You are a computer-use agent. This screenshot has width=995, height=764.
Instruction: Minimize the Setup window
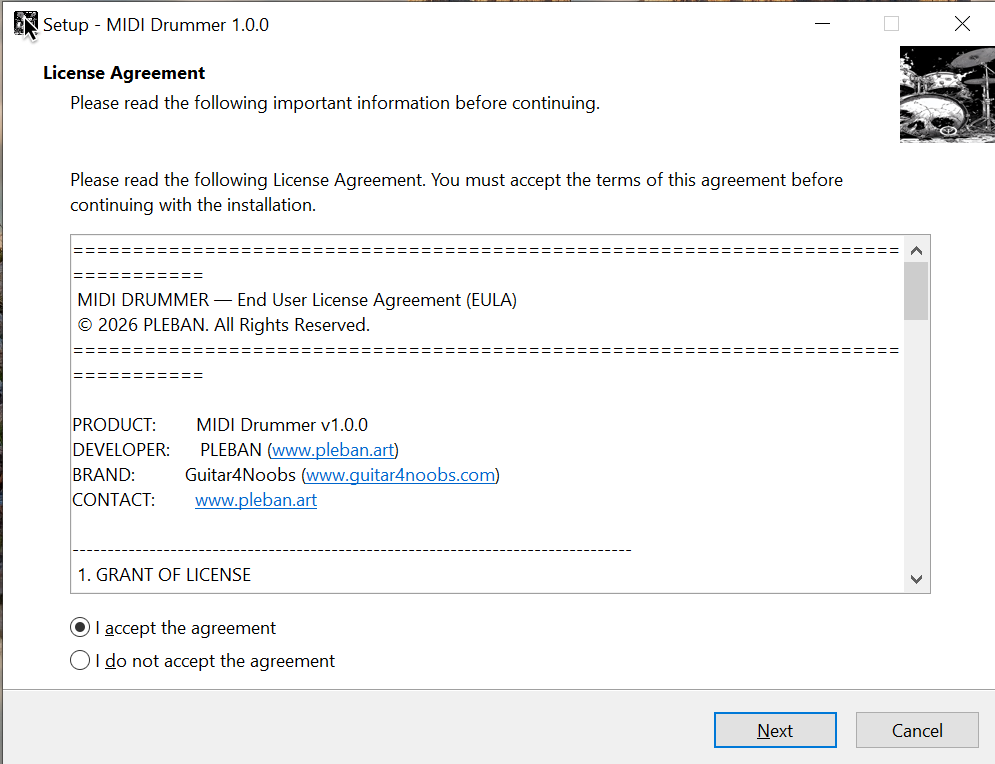(x=822, y=25)
